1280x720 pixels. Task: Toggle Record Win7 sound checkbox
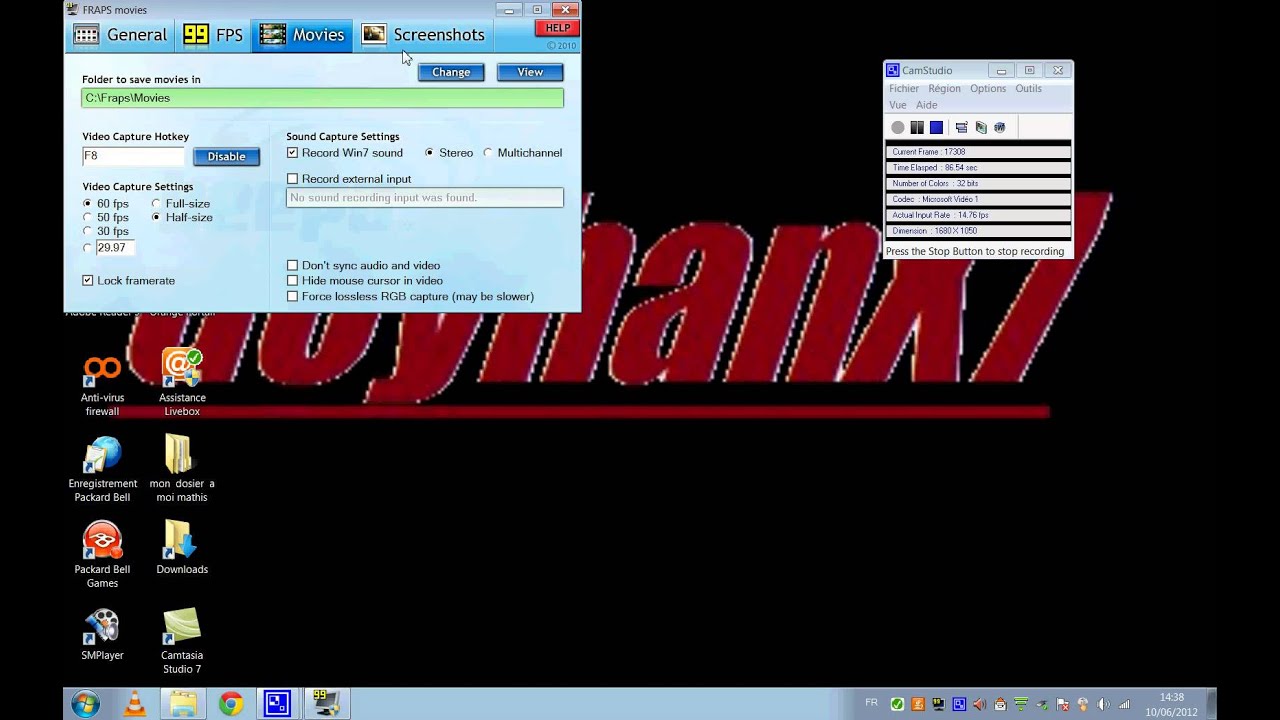[292, 153]
